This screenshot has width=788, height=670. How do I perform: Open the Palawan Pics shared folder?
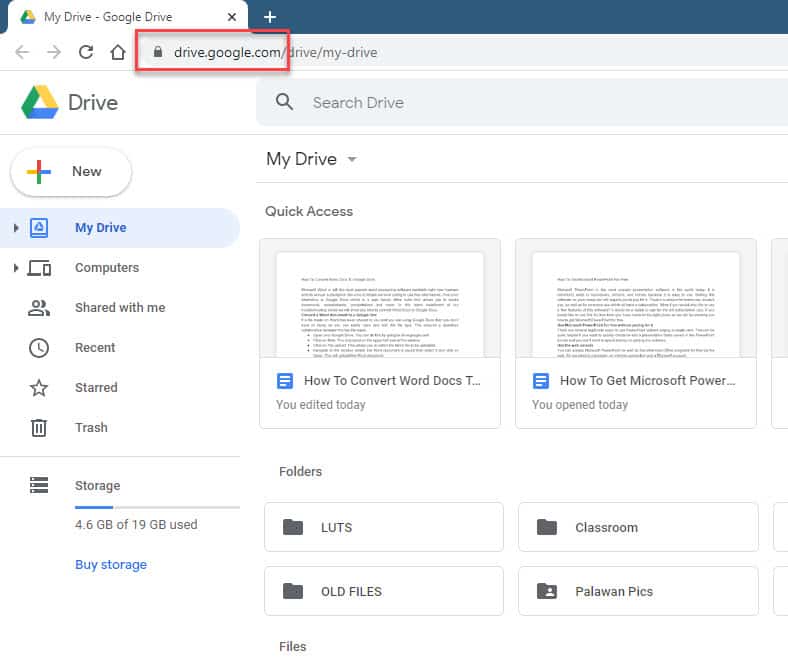tap(638, 591)
